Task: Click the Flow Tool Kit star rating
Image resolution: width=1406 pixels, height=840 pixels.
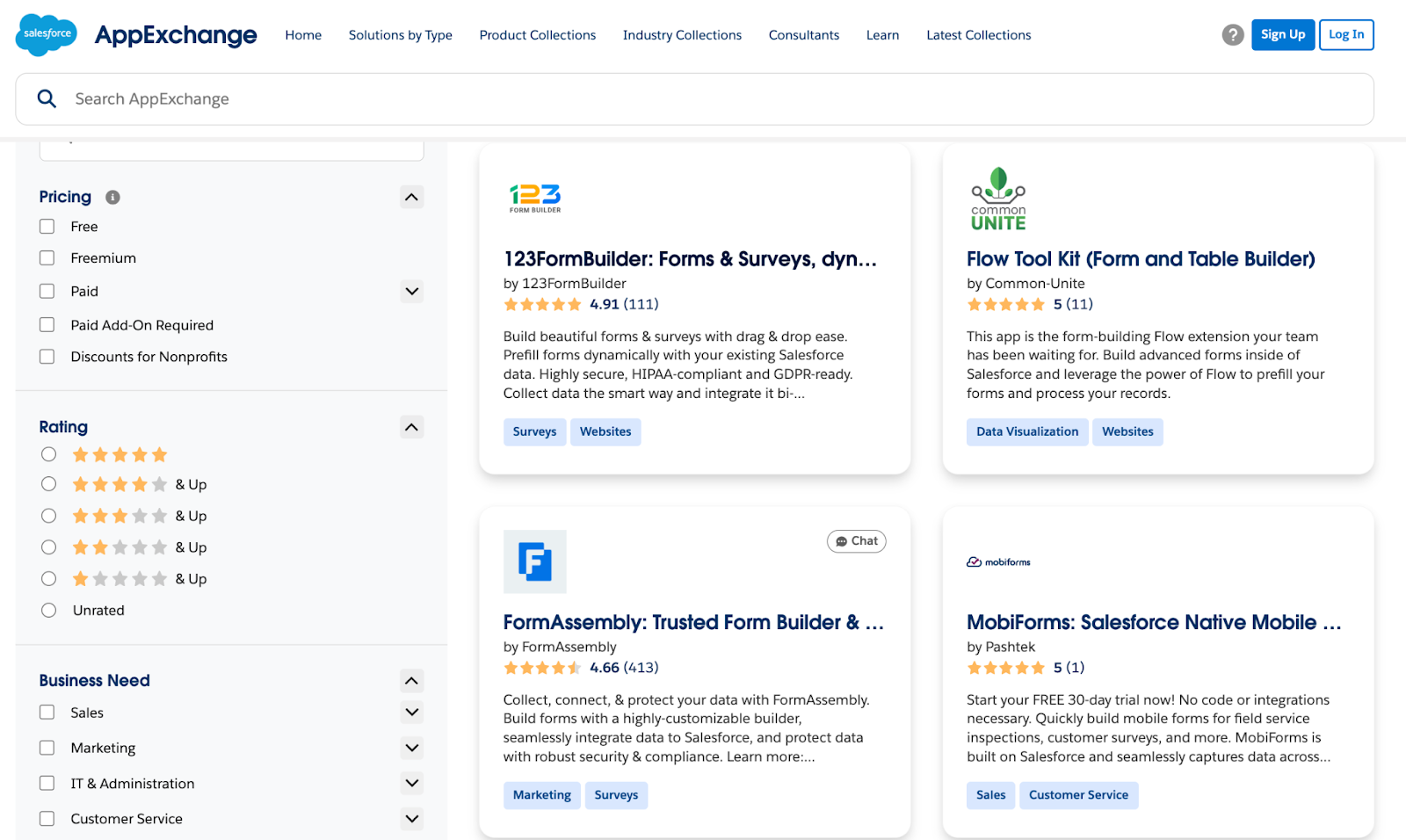Action: pyautogui.click(x=1005, y=305)
